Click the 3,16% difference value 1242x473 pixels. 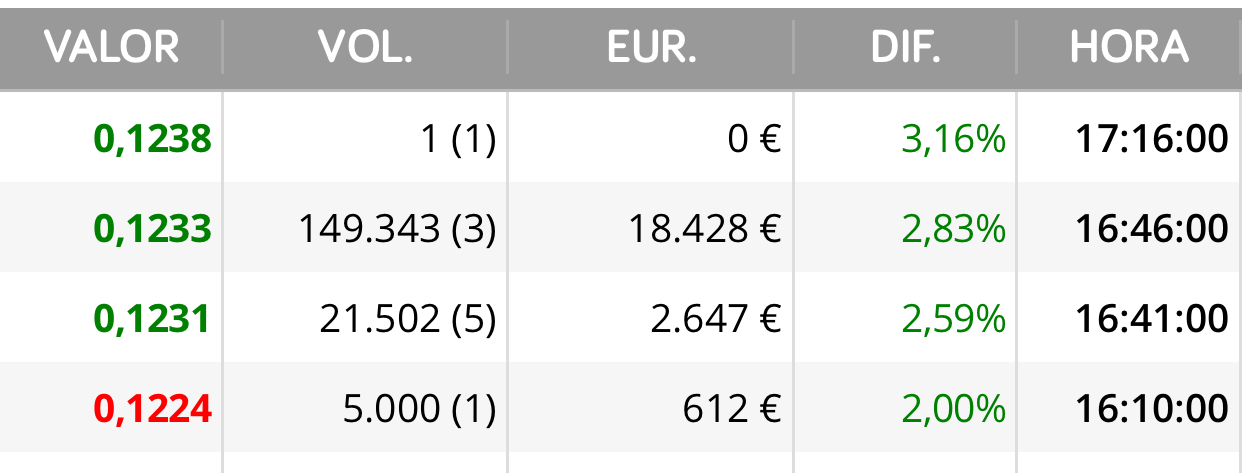(x=953, y=139)
